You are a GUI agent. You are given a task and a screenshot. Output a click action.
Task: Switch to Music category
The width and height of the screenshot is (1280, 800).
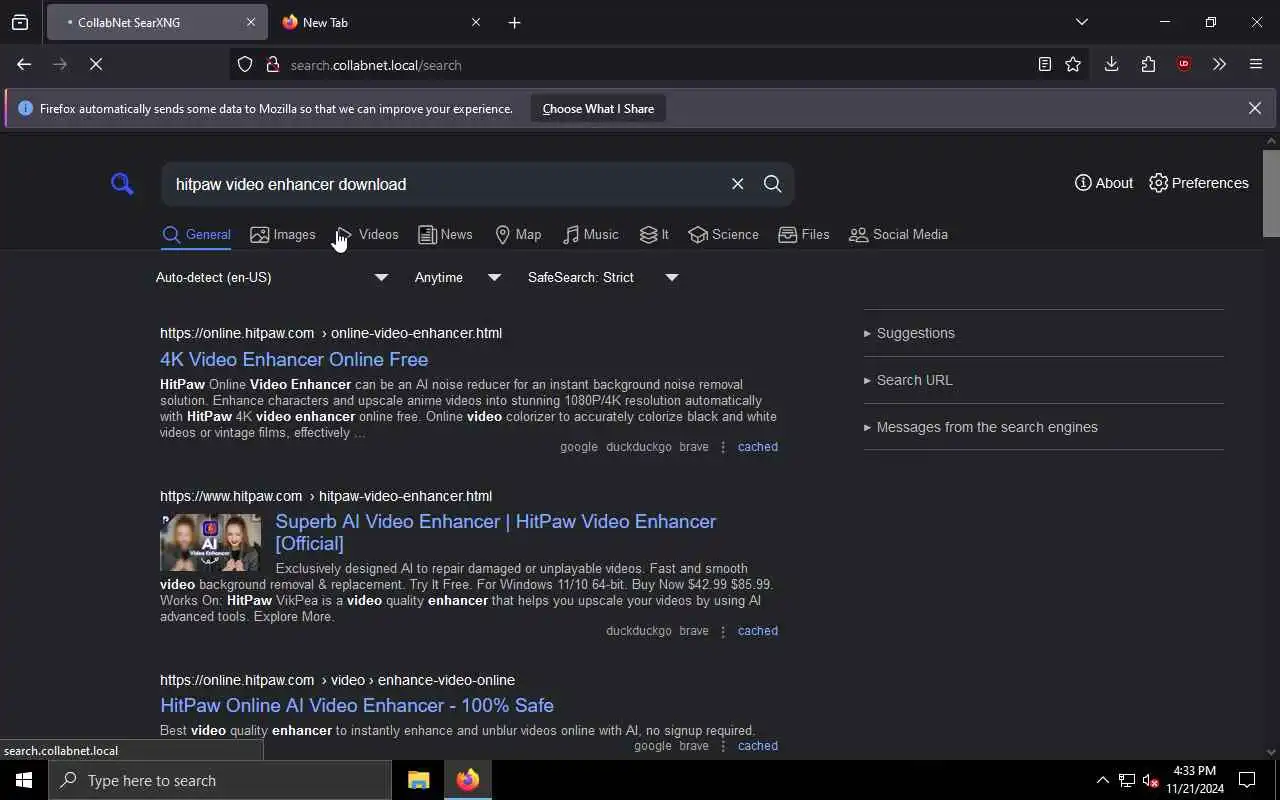590,234
